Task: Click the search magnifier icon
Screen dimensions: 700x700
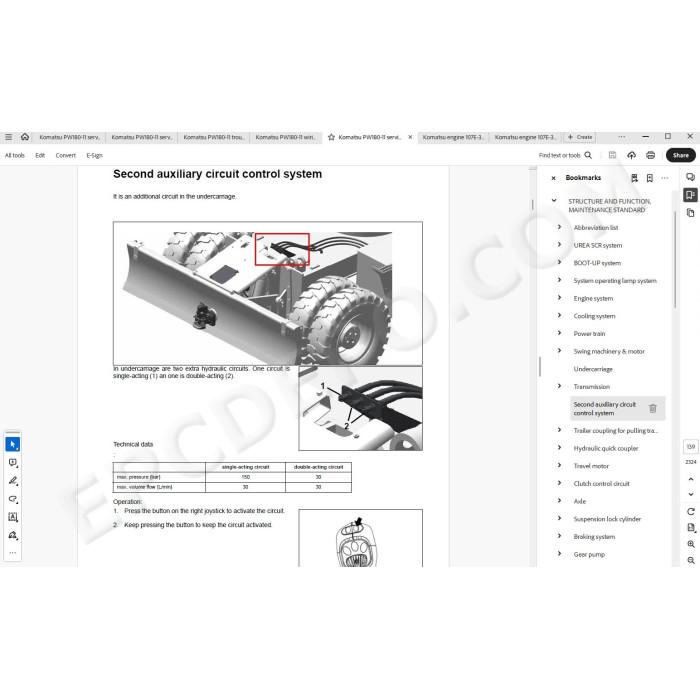Action: point(588,155)
